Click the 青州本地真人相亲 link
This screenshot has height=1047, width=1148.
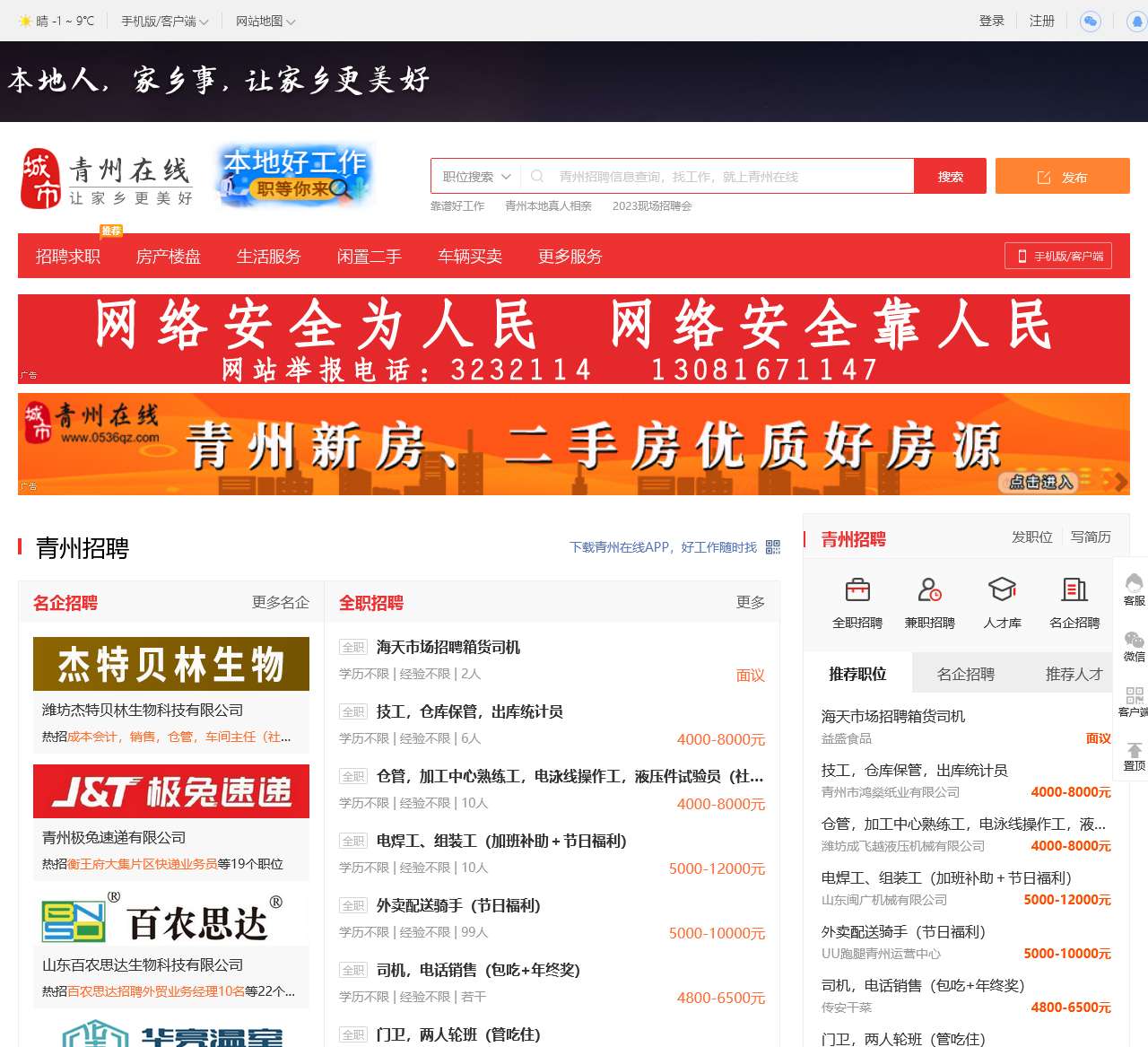point(549,206)
